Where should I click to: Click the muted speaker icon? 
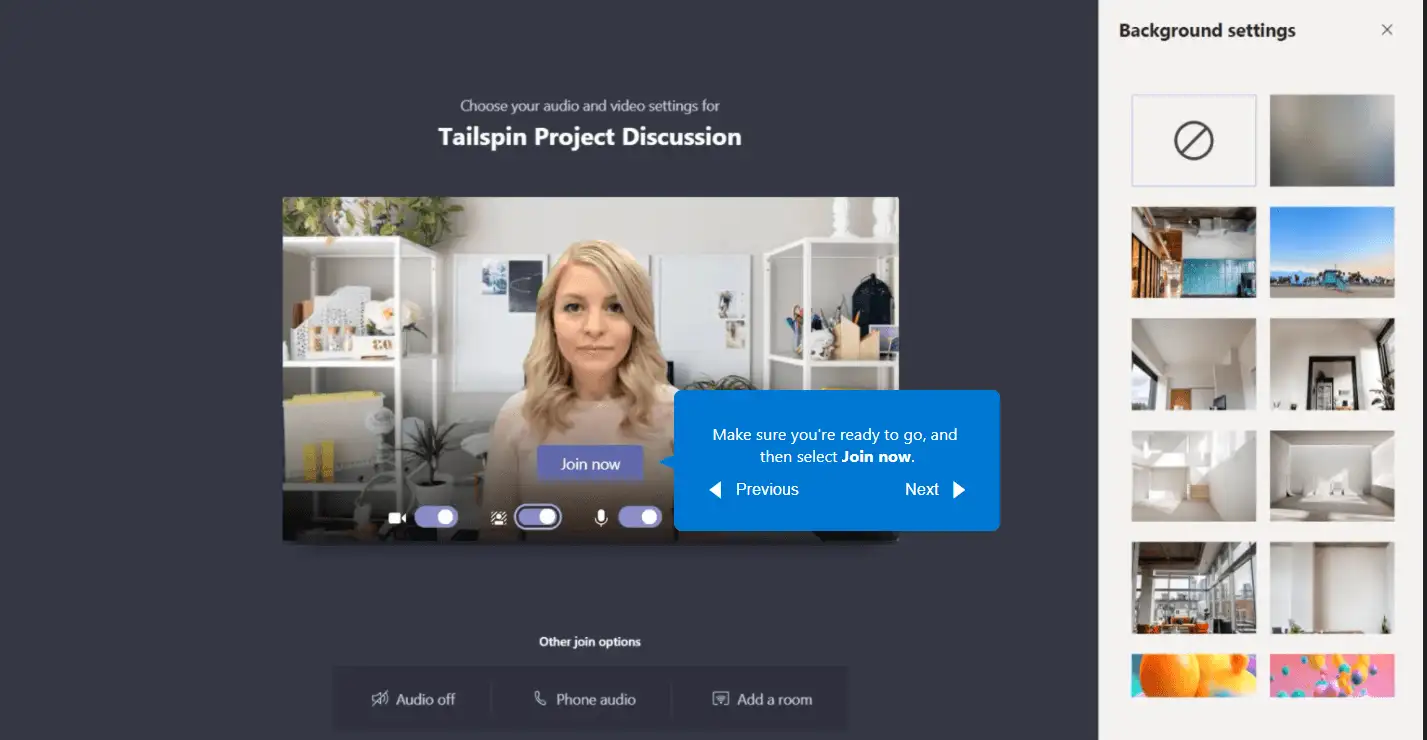click(380, 699)
